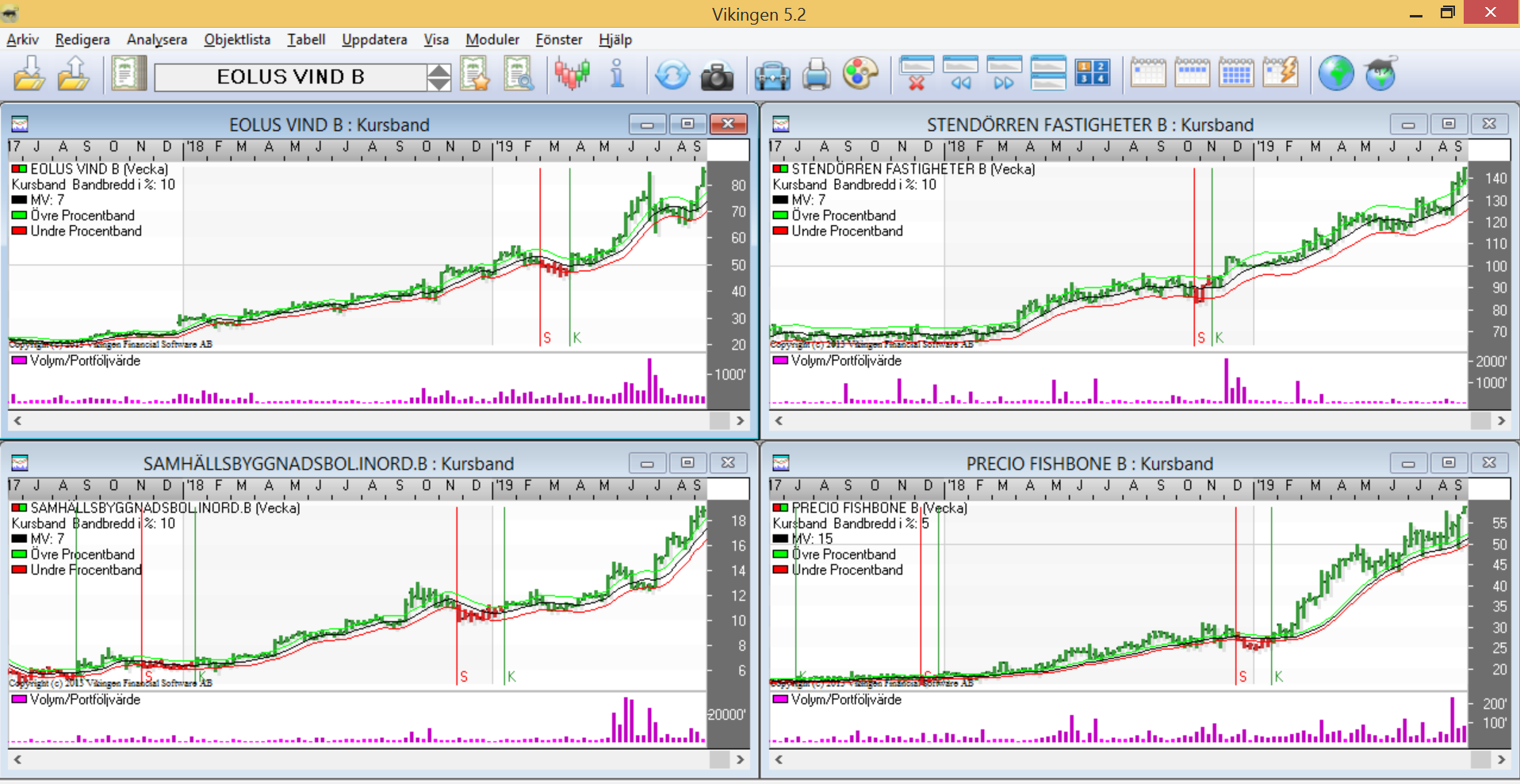Click the red S sell marker in STENDÖRREN chart

pos(1201,338)
